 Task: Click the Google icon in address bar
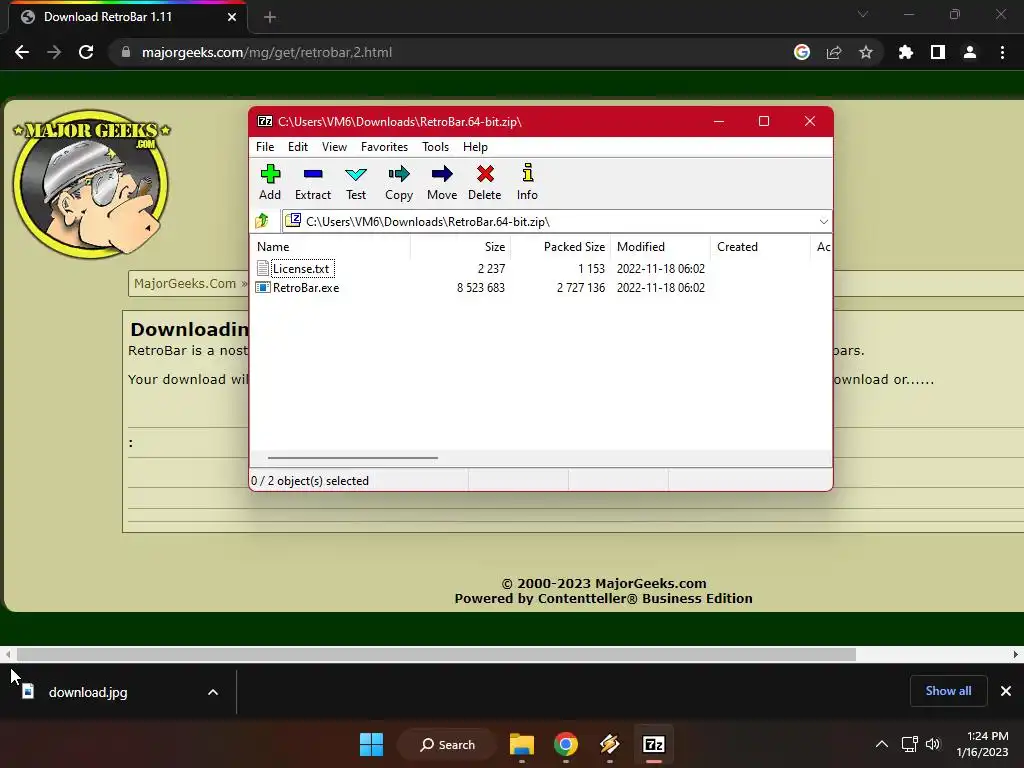click(802, 52)
